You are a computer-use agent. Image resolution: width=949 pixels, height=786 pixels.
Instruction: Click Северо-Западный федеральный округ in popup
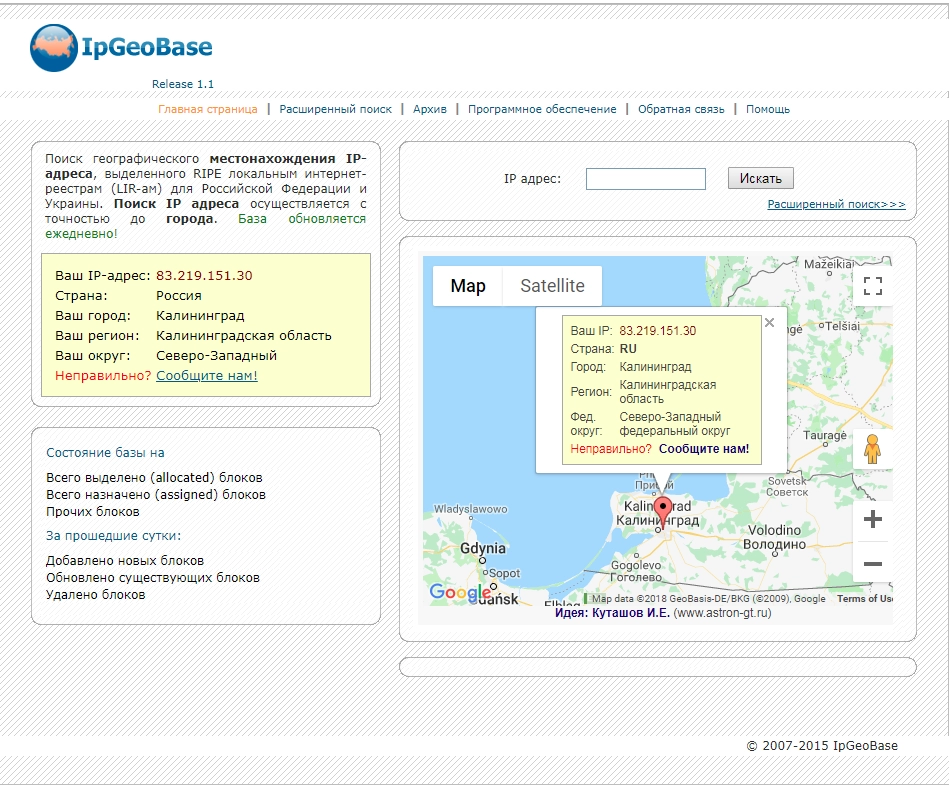(x=675, y=424)
